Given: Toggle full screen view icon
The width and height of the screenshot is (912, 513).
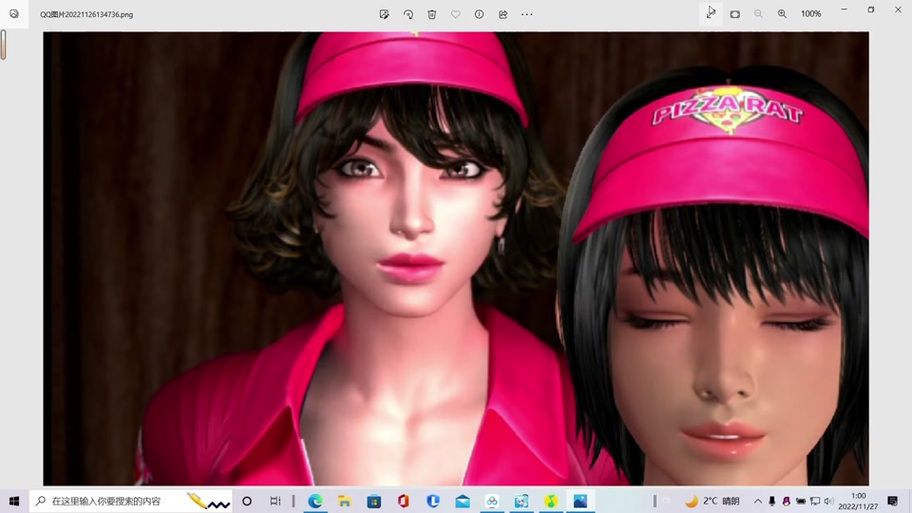Looking at the screenshot, I should [x=711, y=13].
